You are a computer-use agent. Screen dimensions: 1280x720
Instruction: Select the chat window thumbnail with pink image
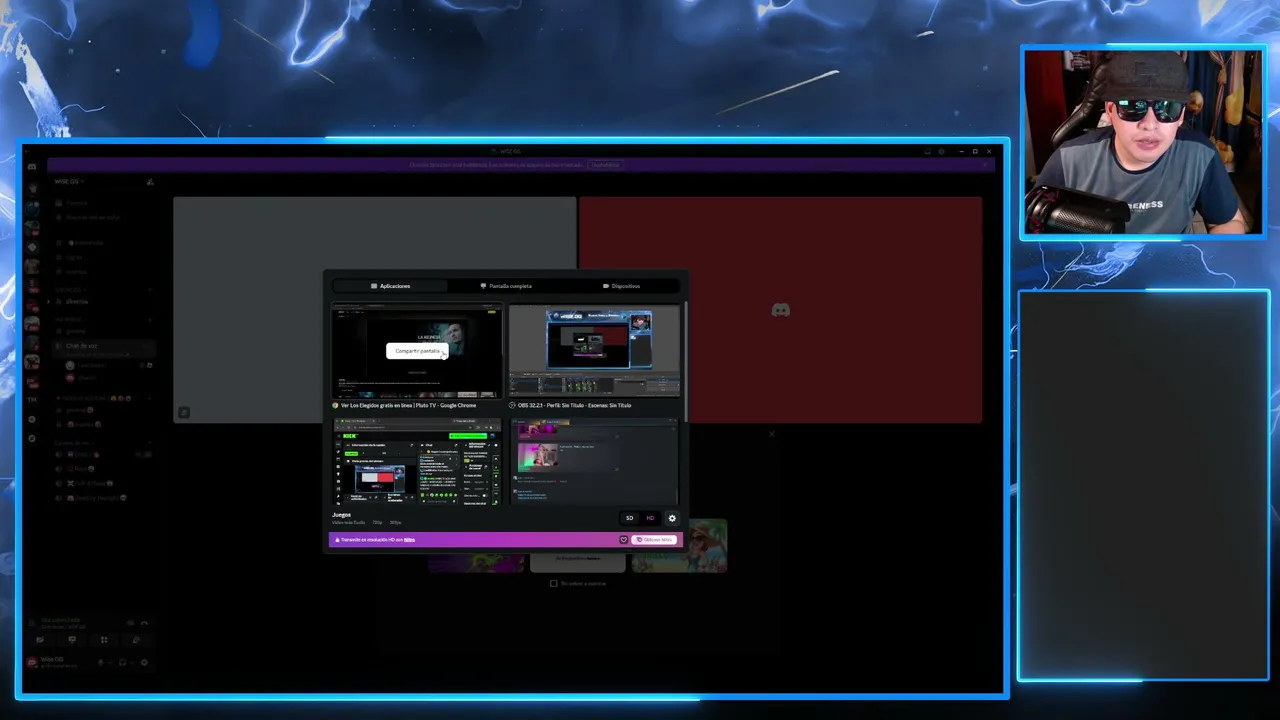coord(594,463)
